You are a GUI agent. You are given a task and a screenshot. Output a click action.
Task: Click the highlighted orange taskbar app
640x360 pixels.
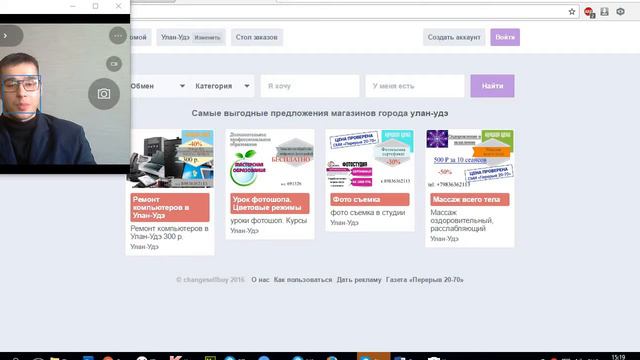pyautogui.click(x=373, y=356)
